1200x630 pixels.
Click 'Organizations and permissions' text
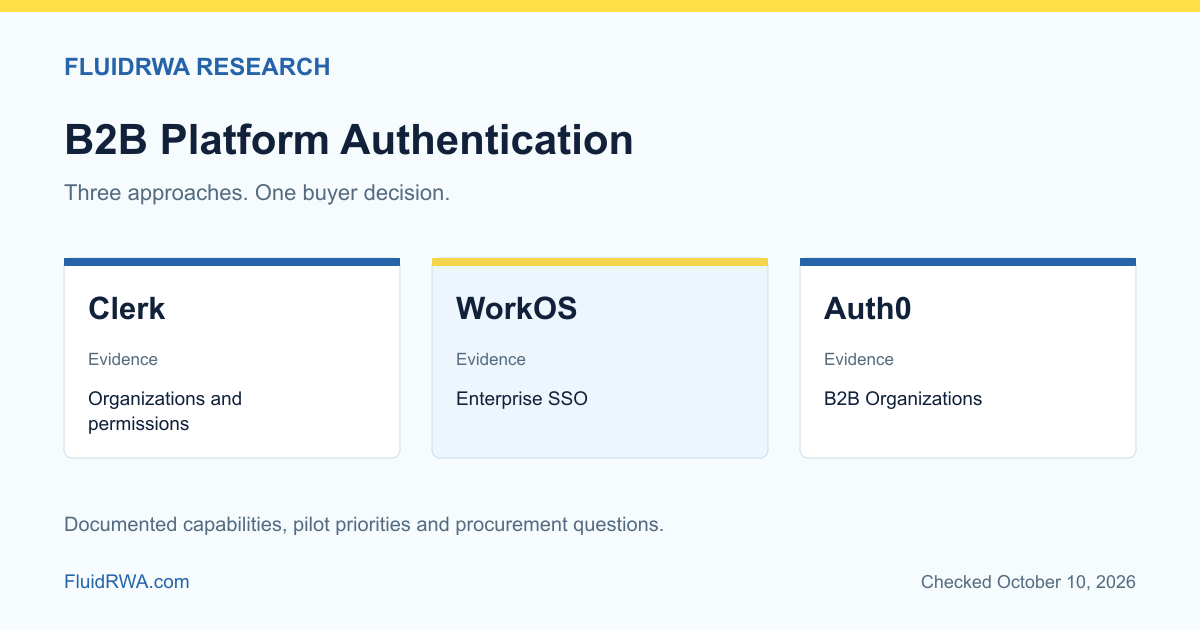pyautogui.click(x=165, y=411)
